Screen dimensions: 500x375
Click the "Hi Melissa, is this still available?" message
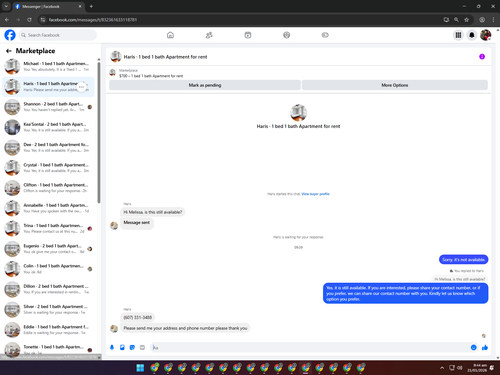[x=153, y=212]
